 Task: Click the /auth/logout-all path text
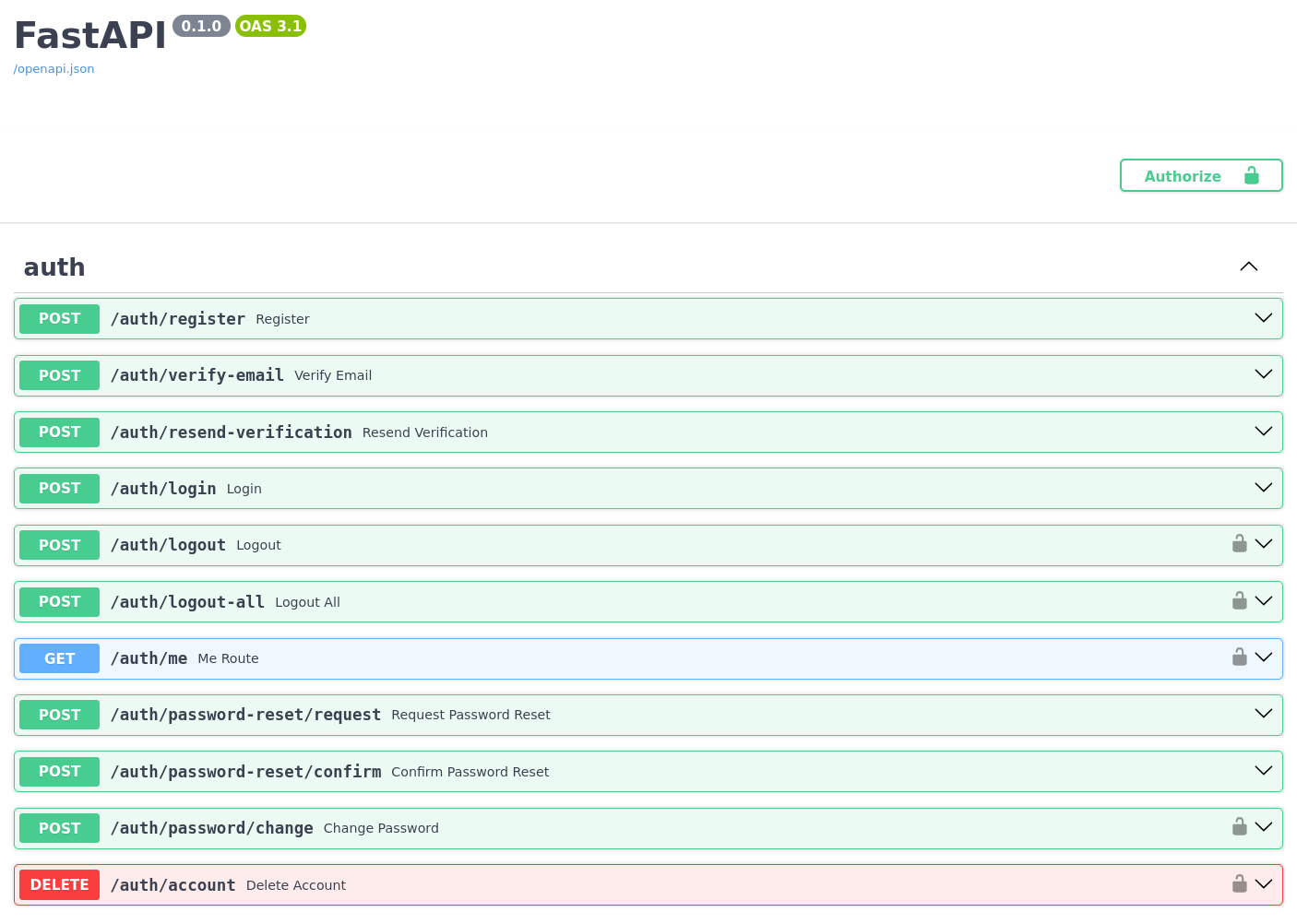click(x=187, y=602)
